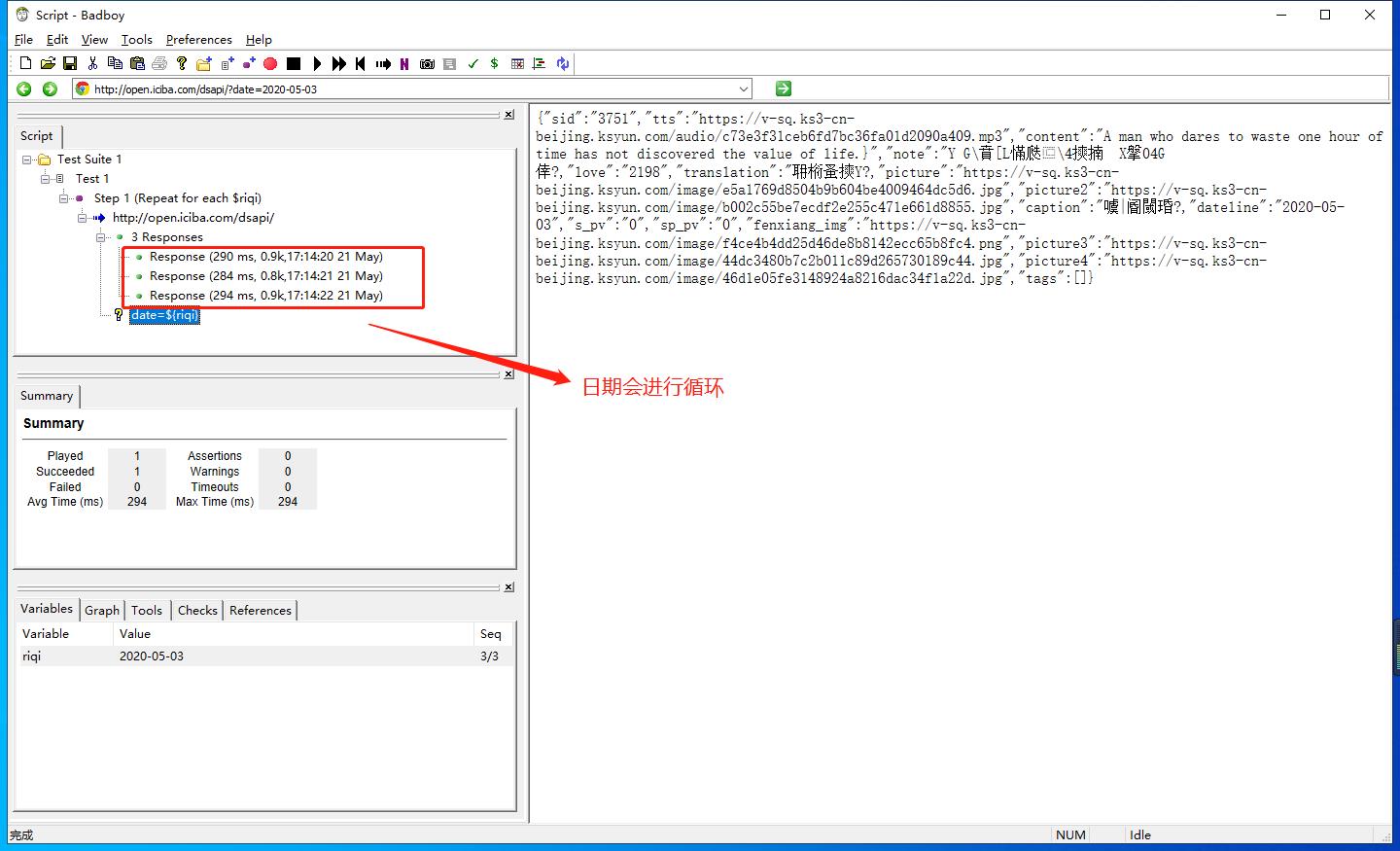Open the address bar dropdown arrow
The width and height of the screenshot is (1400, 851).
click(744, 89)
